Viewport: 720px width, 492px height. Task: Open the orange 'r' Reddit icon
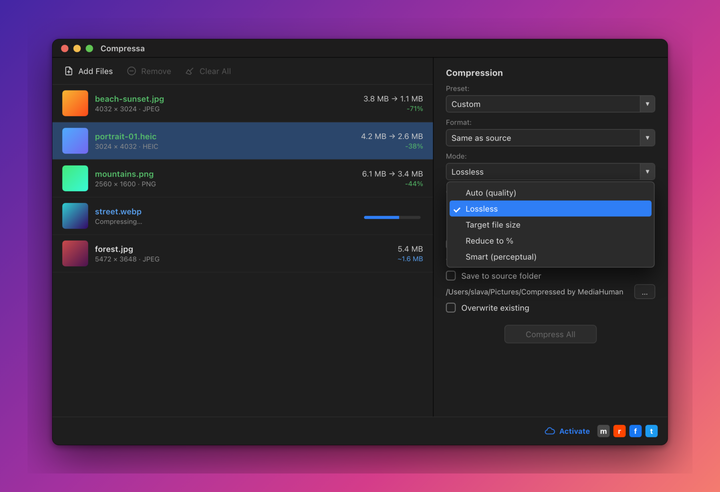click(x=619, y=431)
